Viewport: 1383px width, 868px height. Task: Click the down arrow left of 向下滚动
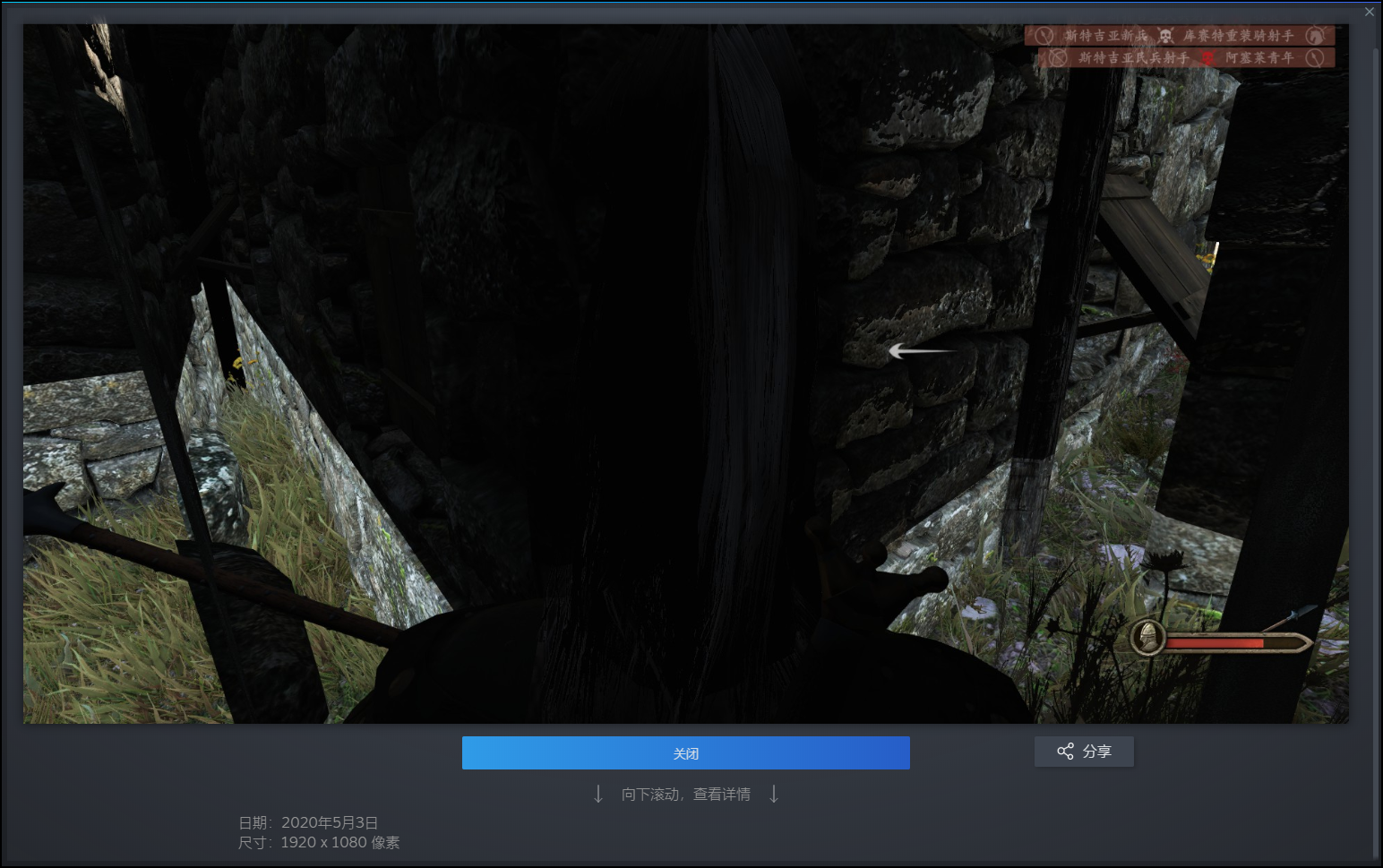click(598, 794)
